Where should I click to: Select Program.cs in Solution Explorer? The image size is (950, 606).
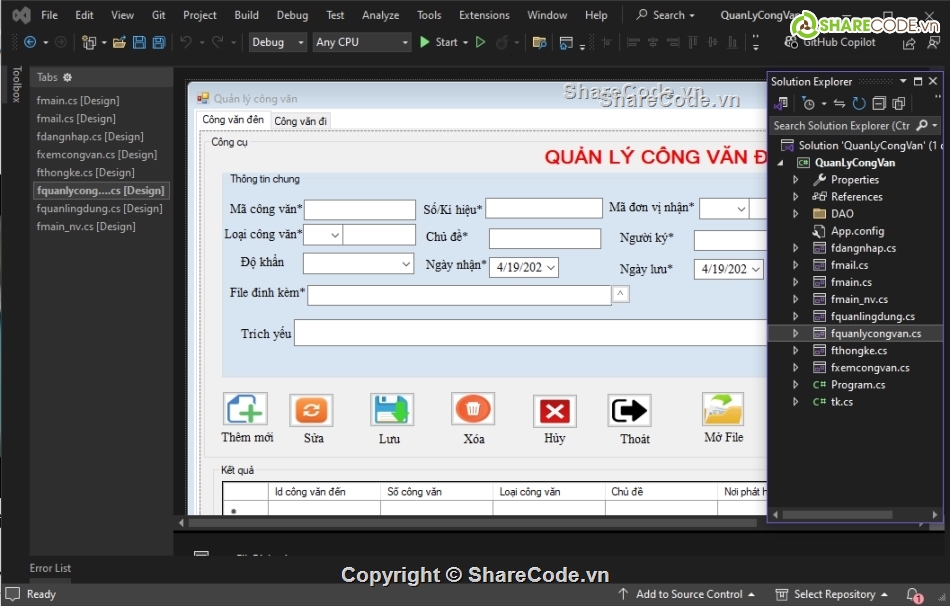point(857,385)
